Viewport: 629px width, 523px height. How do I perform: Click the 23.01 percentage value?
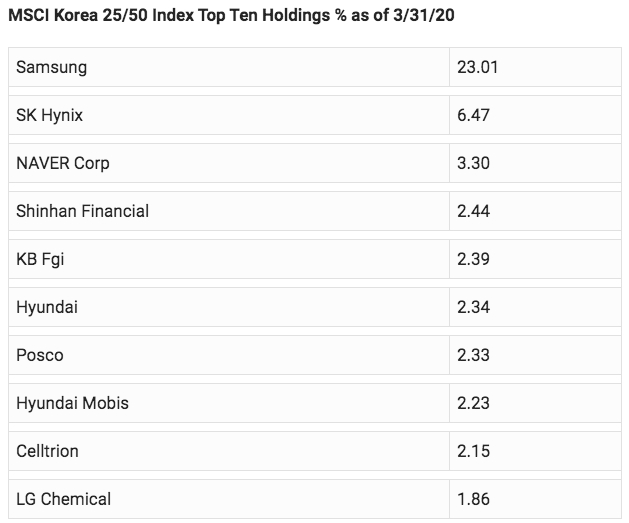[477, 68]
